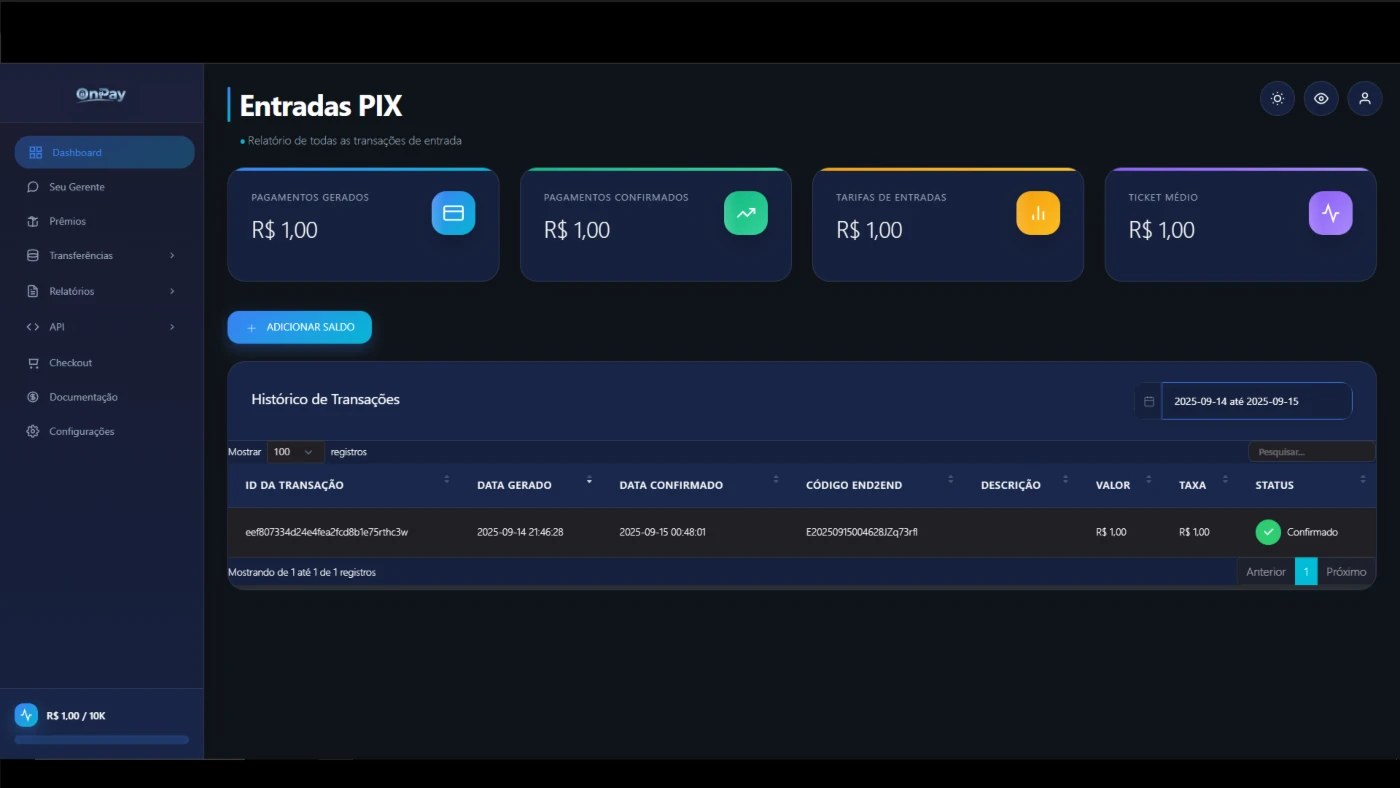
Task: Open Seu Gerente in the sidebar
Action: tap(77, 187)
